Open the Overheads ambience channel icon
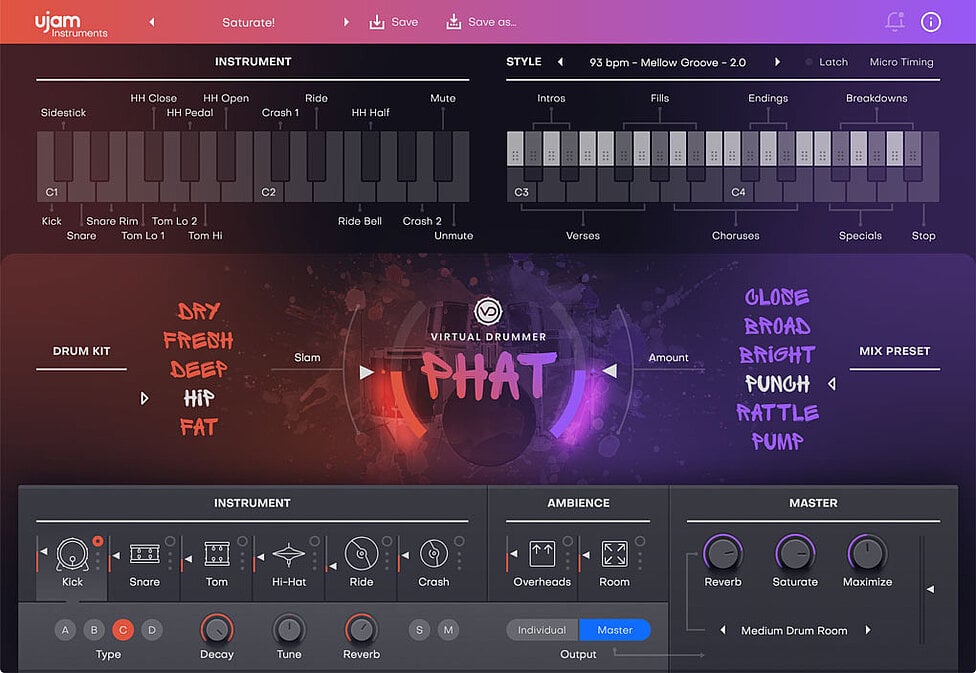Image resolution: width=976 pixels, height=673 pixels. 541,554
